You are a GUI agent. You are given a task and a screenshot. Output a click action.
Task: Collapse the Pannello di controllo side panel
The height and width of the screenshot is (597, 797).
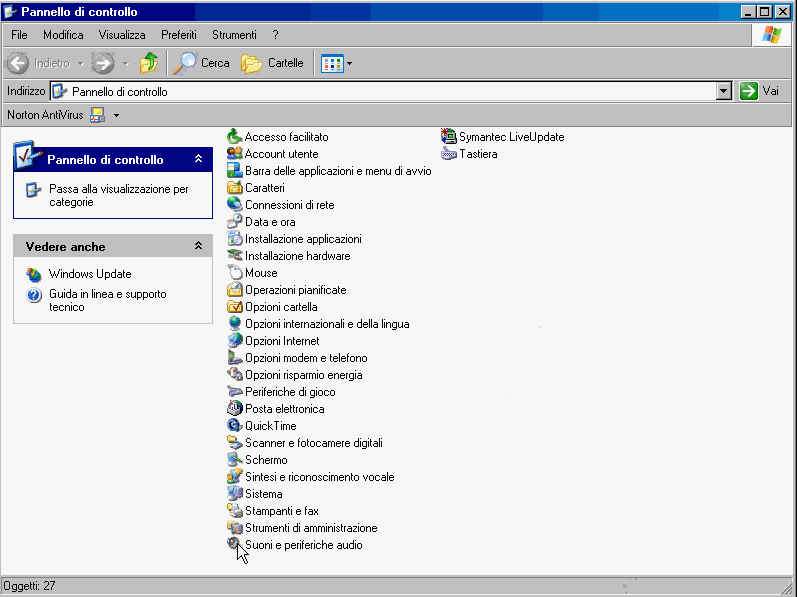[x=199, y=159]
